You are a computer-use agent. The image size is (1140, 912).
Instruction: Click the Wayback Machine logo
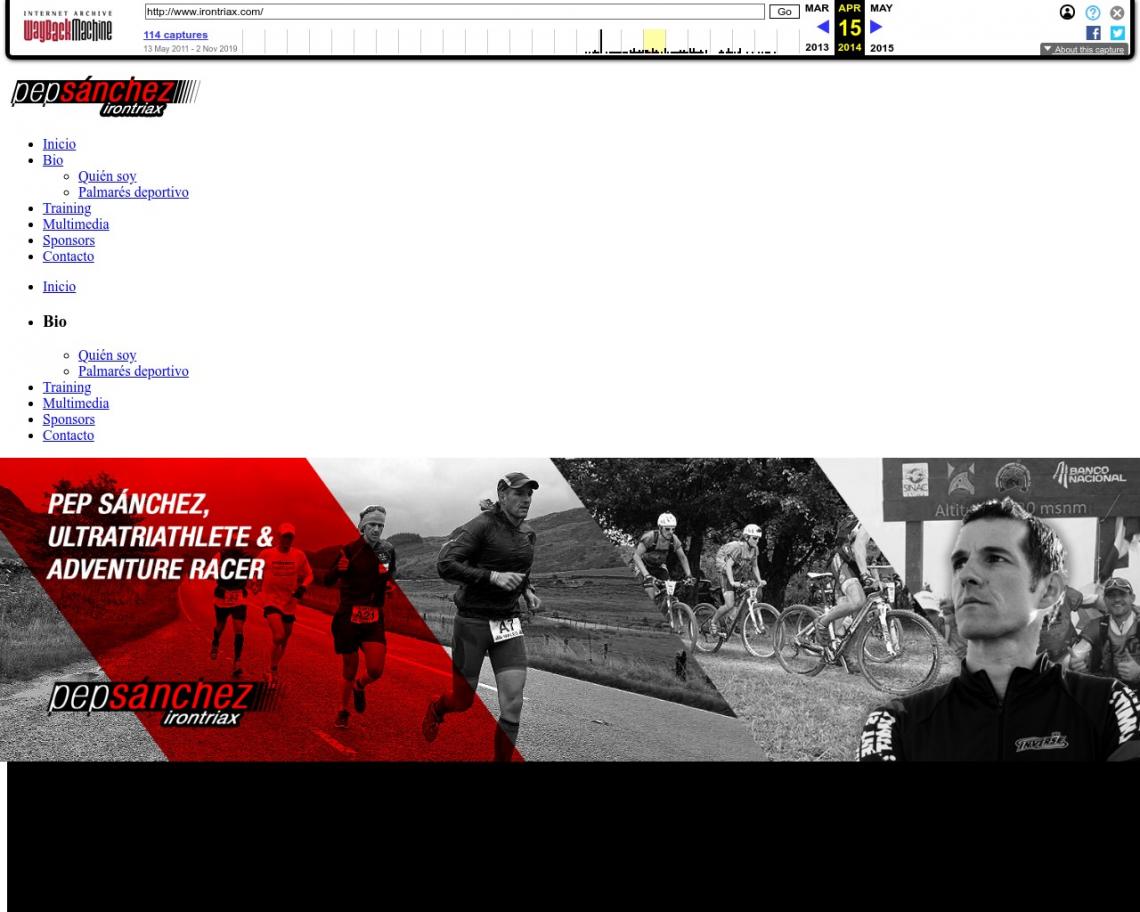point(68,27)
